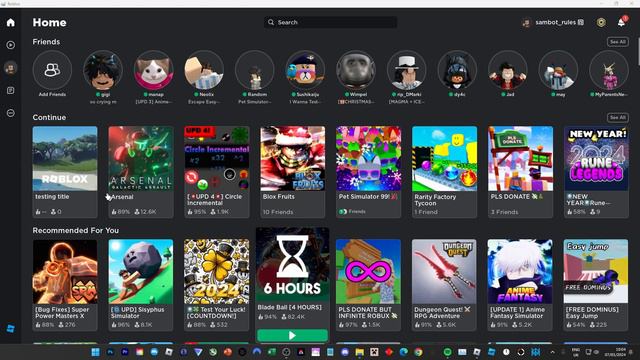
Task: Open Super Power Masters X thumbnail
Action: coord(65,271)
